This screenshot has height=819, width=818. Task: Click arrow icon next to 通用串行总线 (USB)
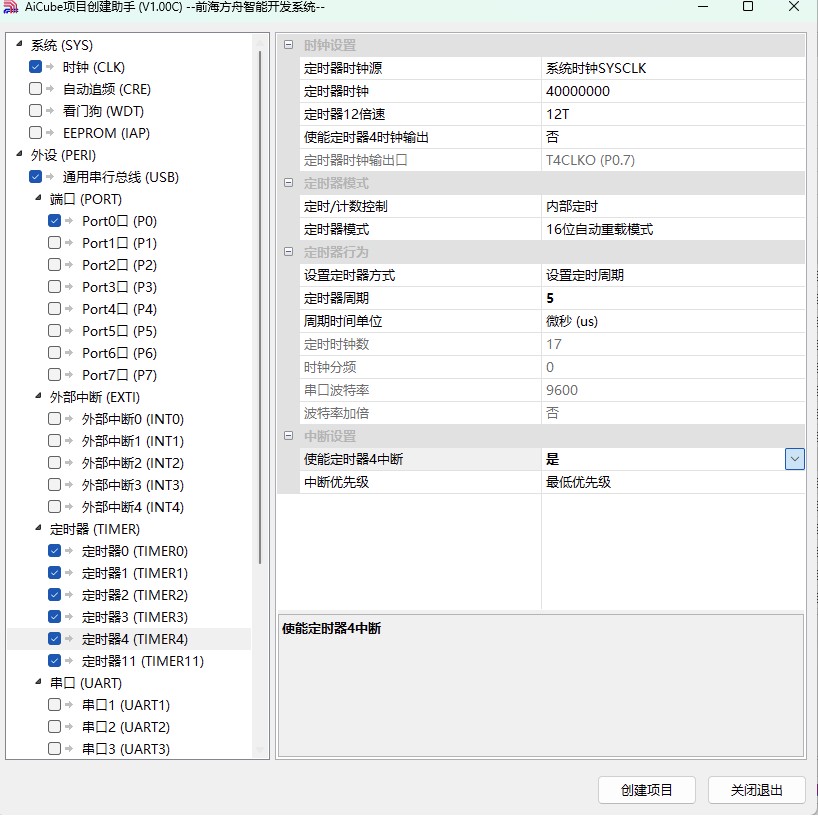(x=50, y=177)
